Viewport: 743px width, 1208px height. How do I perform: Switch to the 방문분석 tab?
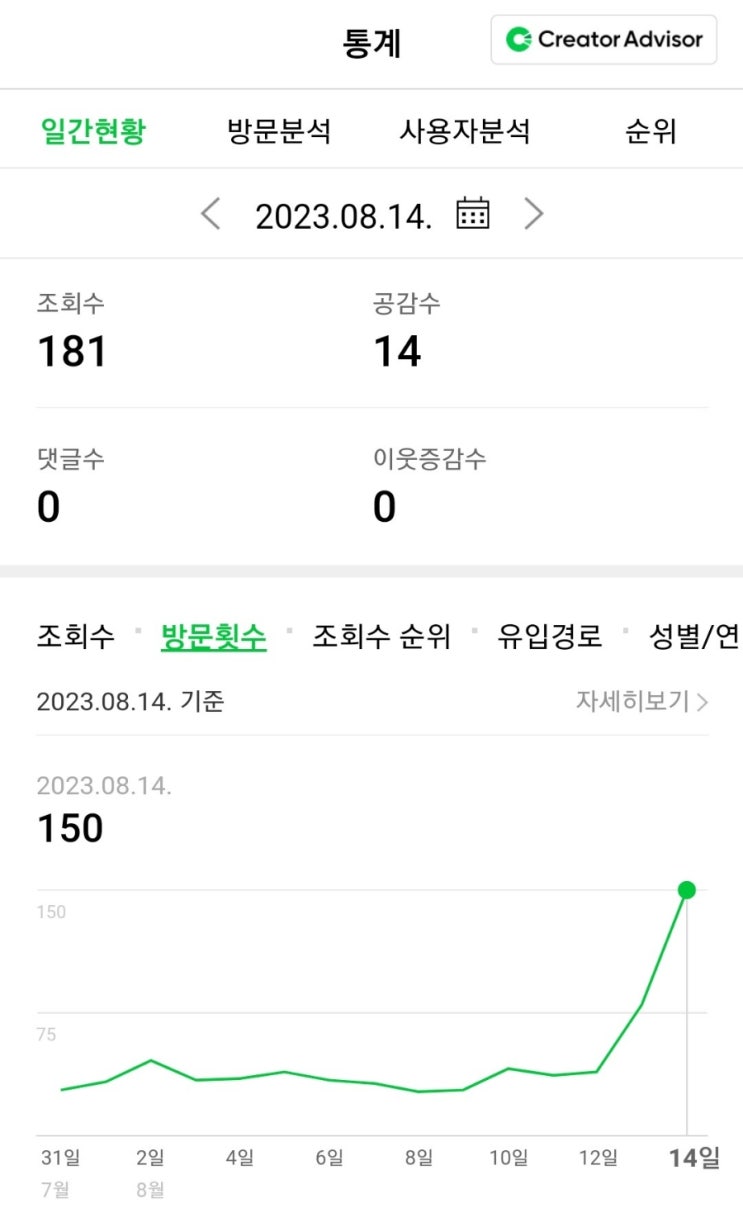[x=279, y=131]
